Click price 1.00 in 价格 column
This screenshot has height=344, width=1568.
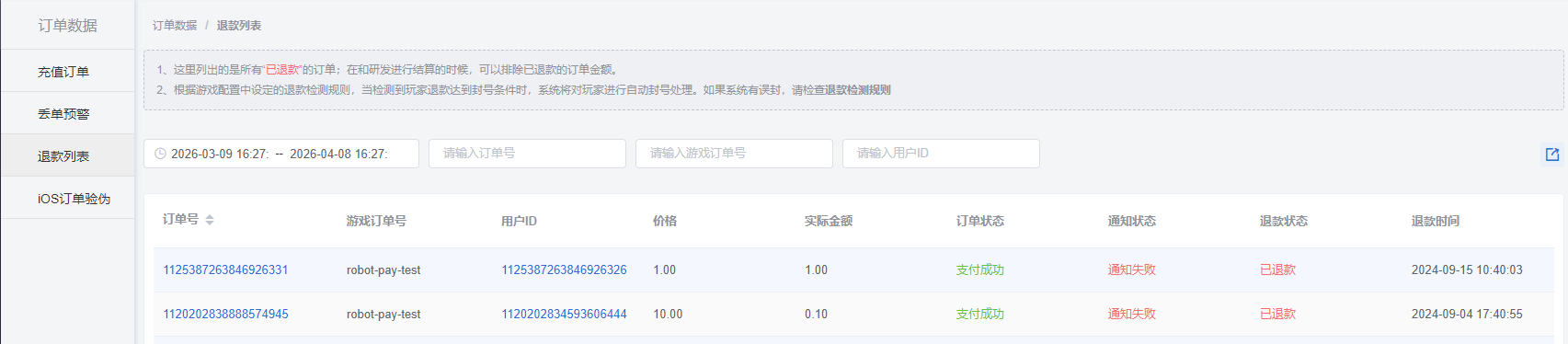pyautogui.click(x=664, y=269)
